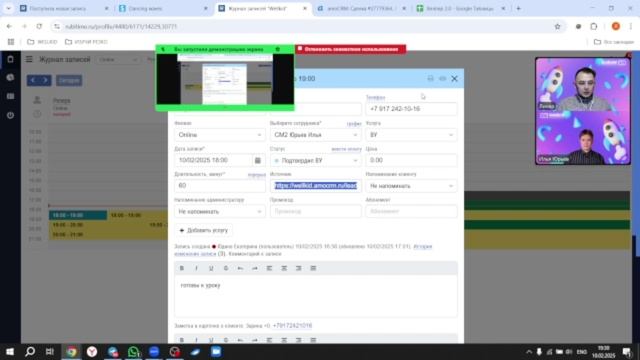Open the Услуга dropdown showing ВУ
This screenshot has height=360, width=640.
411,135
